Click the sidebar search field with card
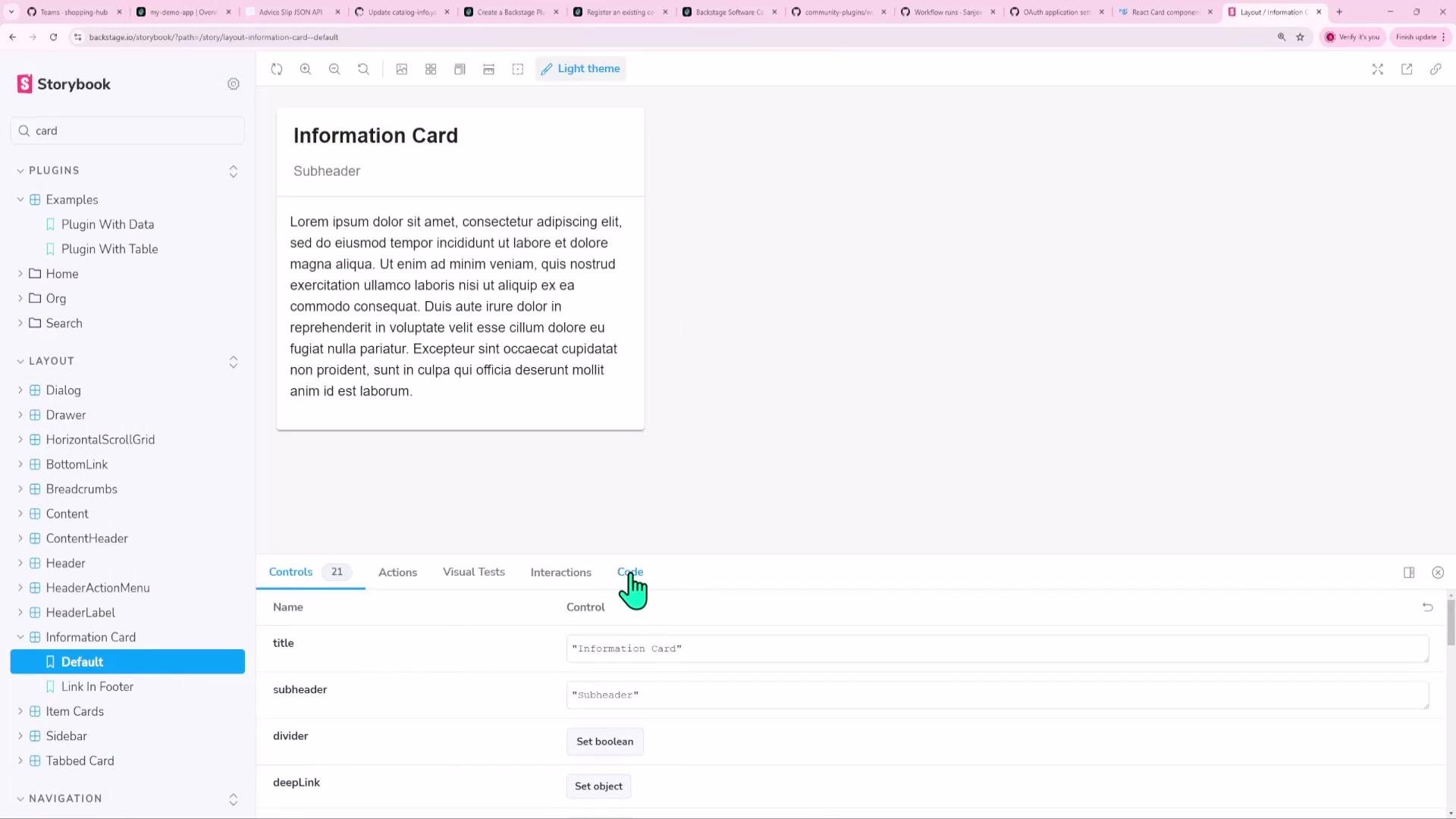This screenshot has height=819, width=1456. pos(127,130)
